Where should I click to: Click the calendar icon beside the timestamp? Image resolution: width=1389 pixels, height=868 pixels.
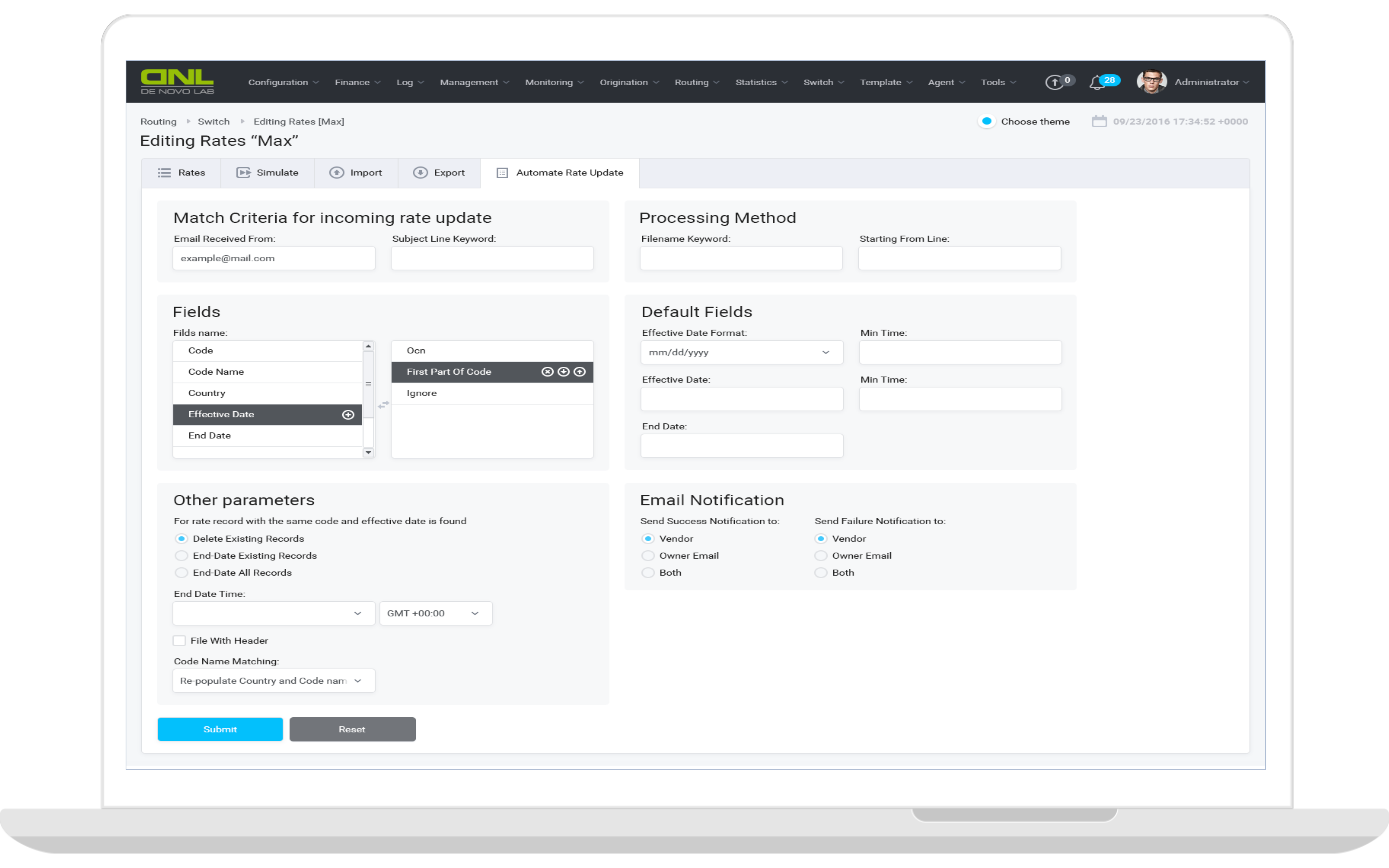click(x=1099, y=121)
